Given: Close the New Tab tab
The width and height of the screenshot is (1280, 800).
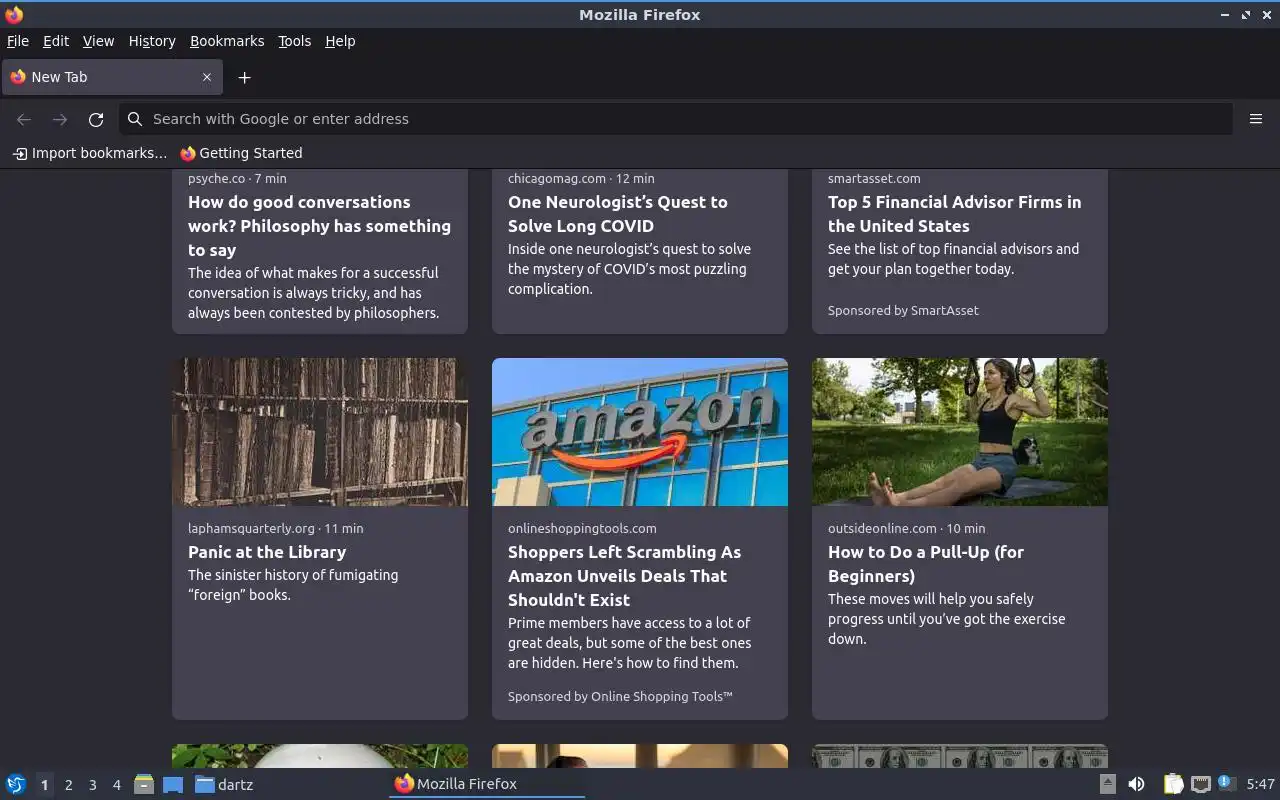Looking at the screenshot, I should pyautogui.click(x=207, y=77).
